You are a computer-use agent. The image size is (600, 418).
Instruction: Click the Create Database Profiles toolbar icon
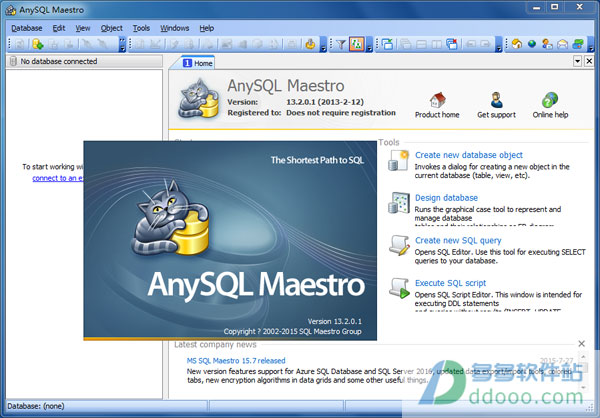(38, 44)
